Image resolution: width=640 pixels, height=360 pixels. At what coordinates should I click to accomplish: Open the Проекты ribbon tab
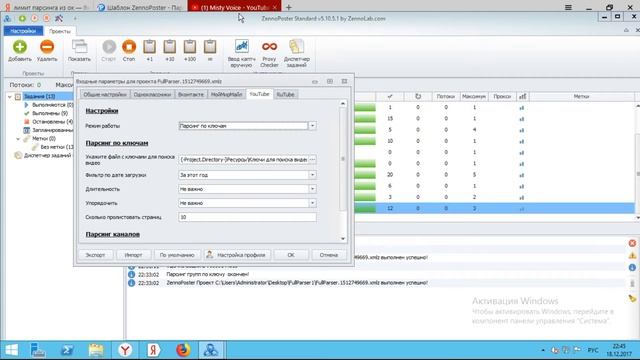coord(60,31)
